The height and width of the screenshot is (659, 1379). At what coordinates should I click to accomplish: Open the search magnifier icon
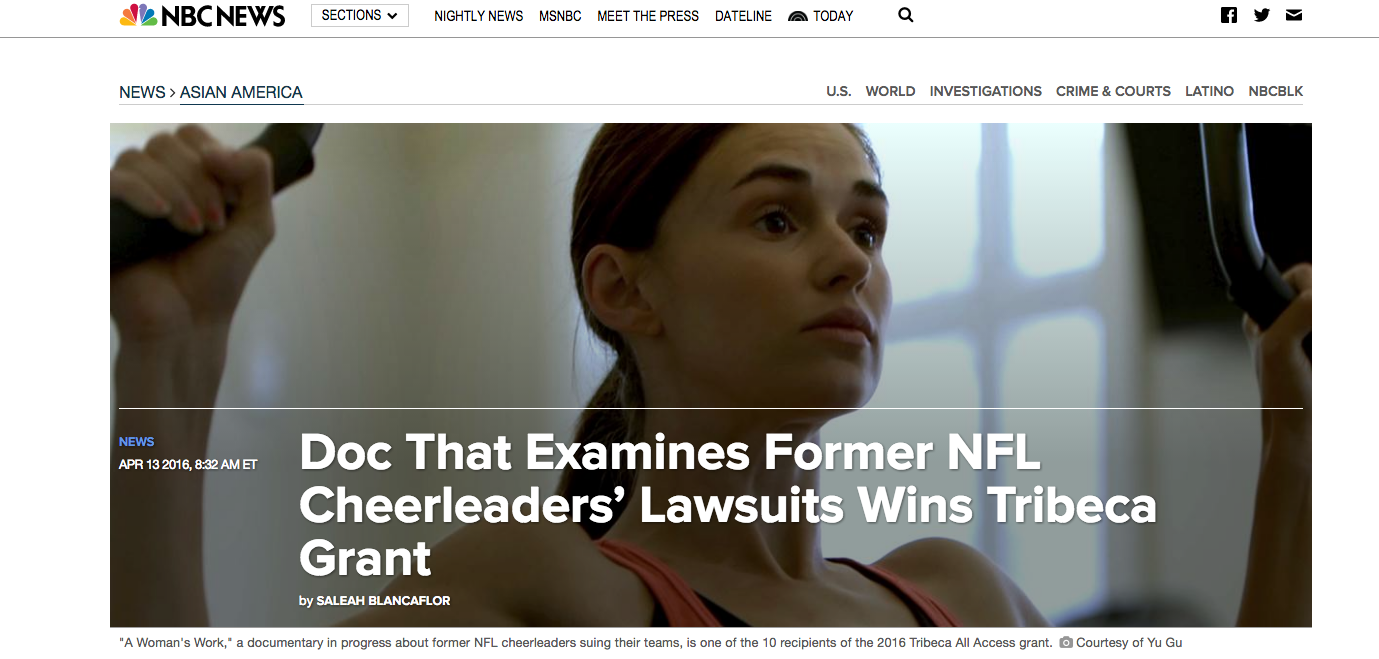906,15
